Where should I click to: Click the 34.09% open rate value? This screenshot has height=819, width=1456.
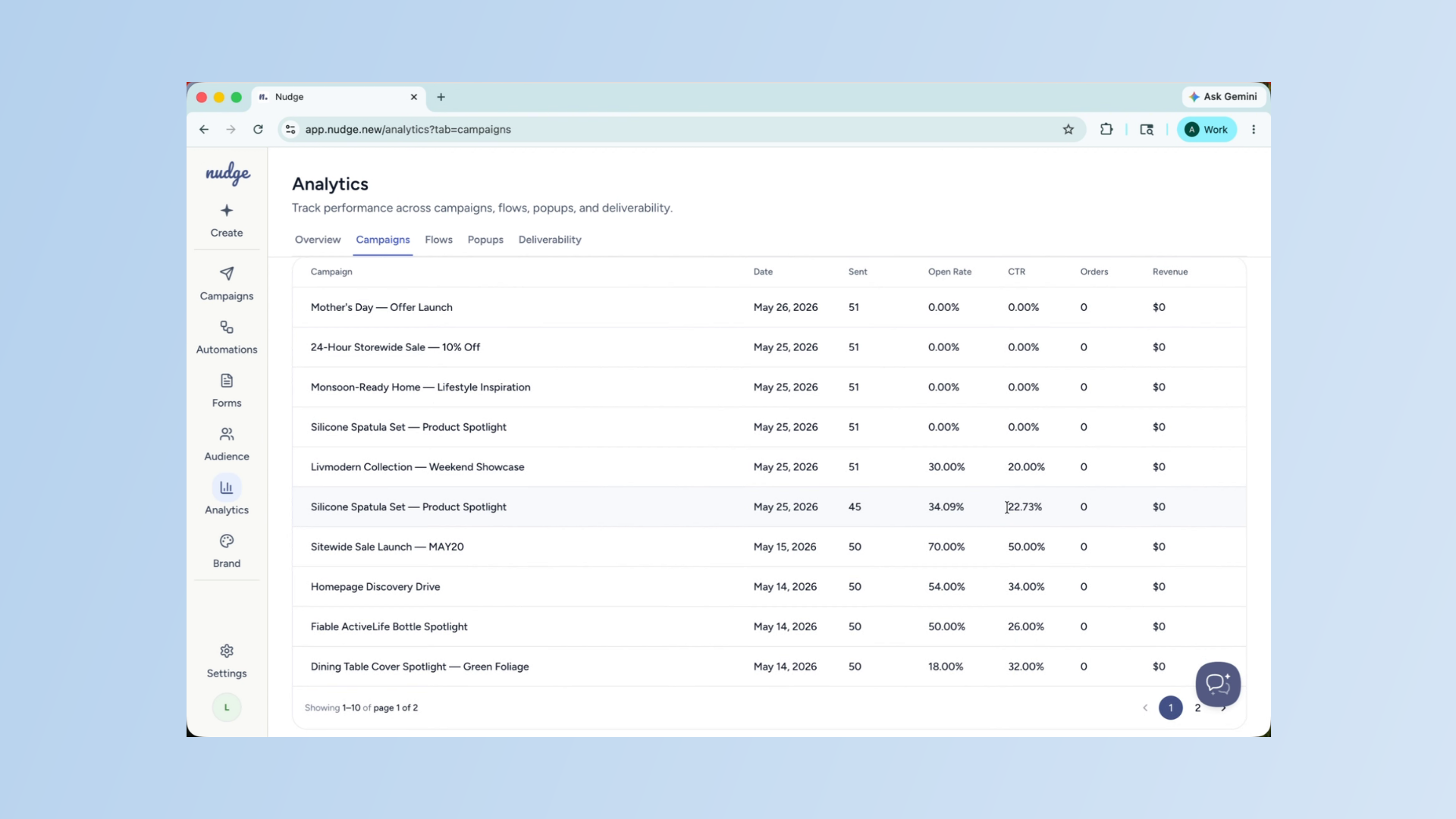pos(946,507)
